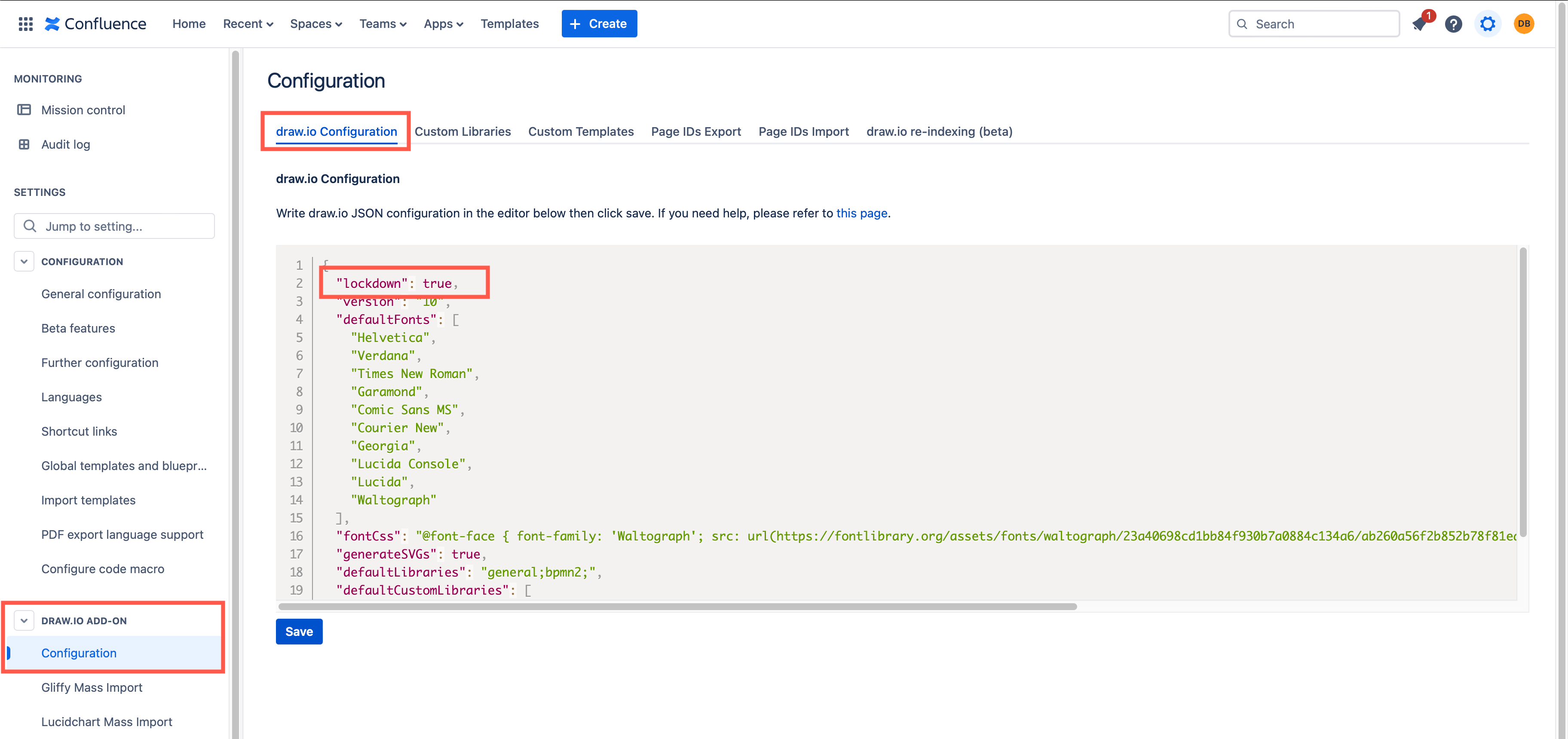Click the "Georgia" entry in editor
This screenshot has height=739, width=1568.
386,446
